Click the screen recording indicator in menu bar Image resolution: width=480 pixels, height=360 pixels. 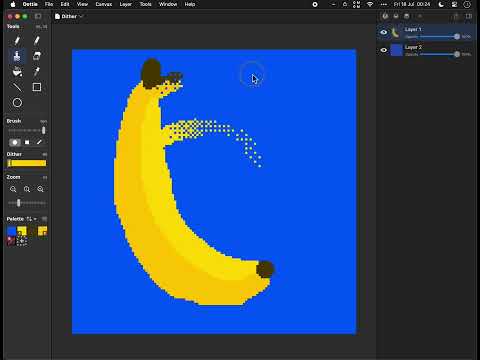315,4
